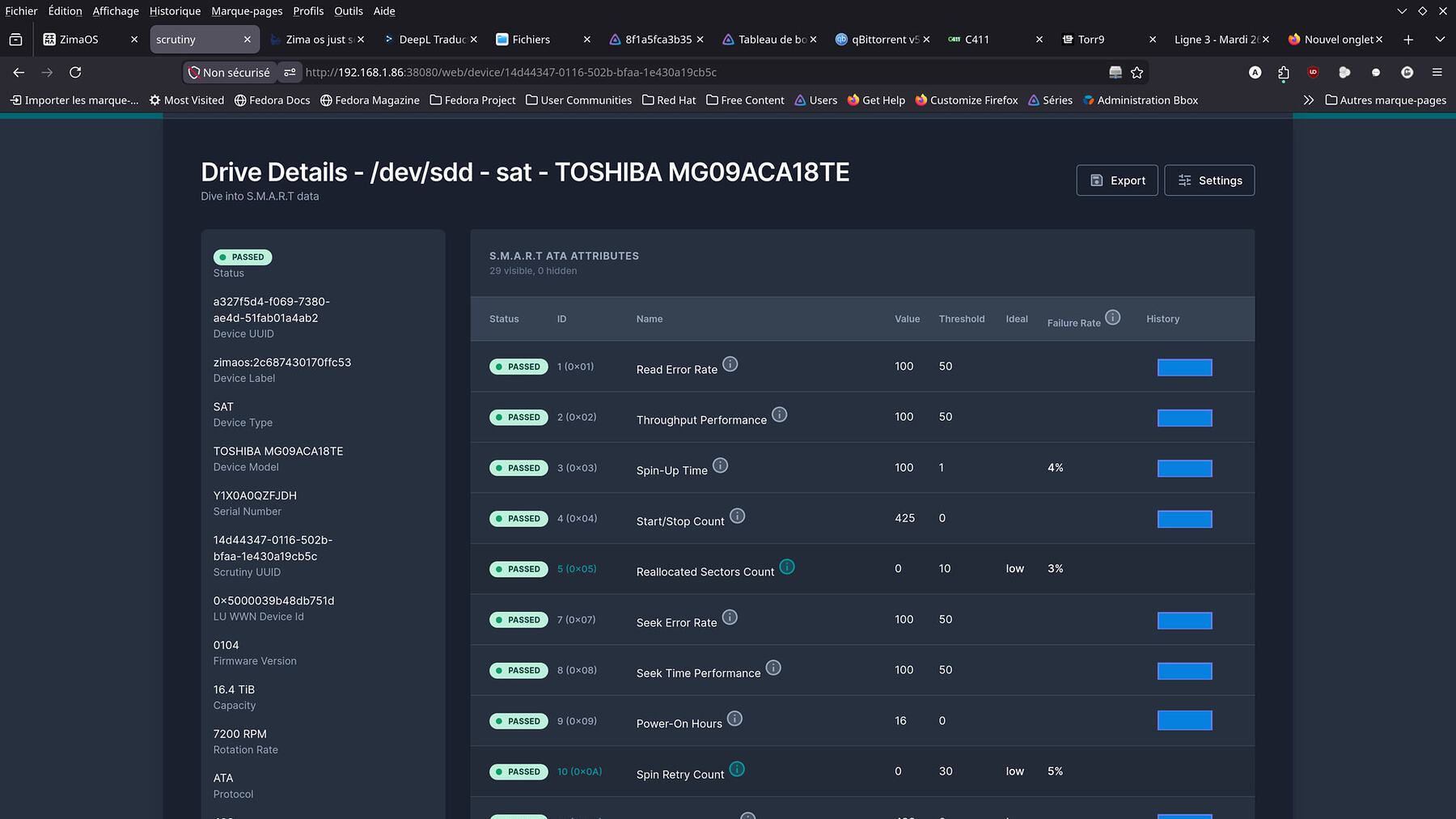Viewport: 1456px width, 819px height.
Task: Open Free Content bookmarks folder
Action: [745, 100]
